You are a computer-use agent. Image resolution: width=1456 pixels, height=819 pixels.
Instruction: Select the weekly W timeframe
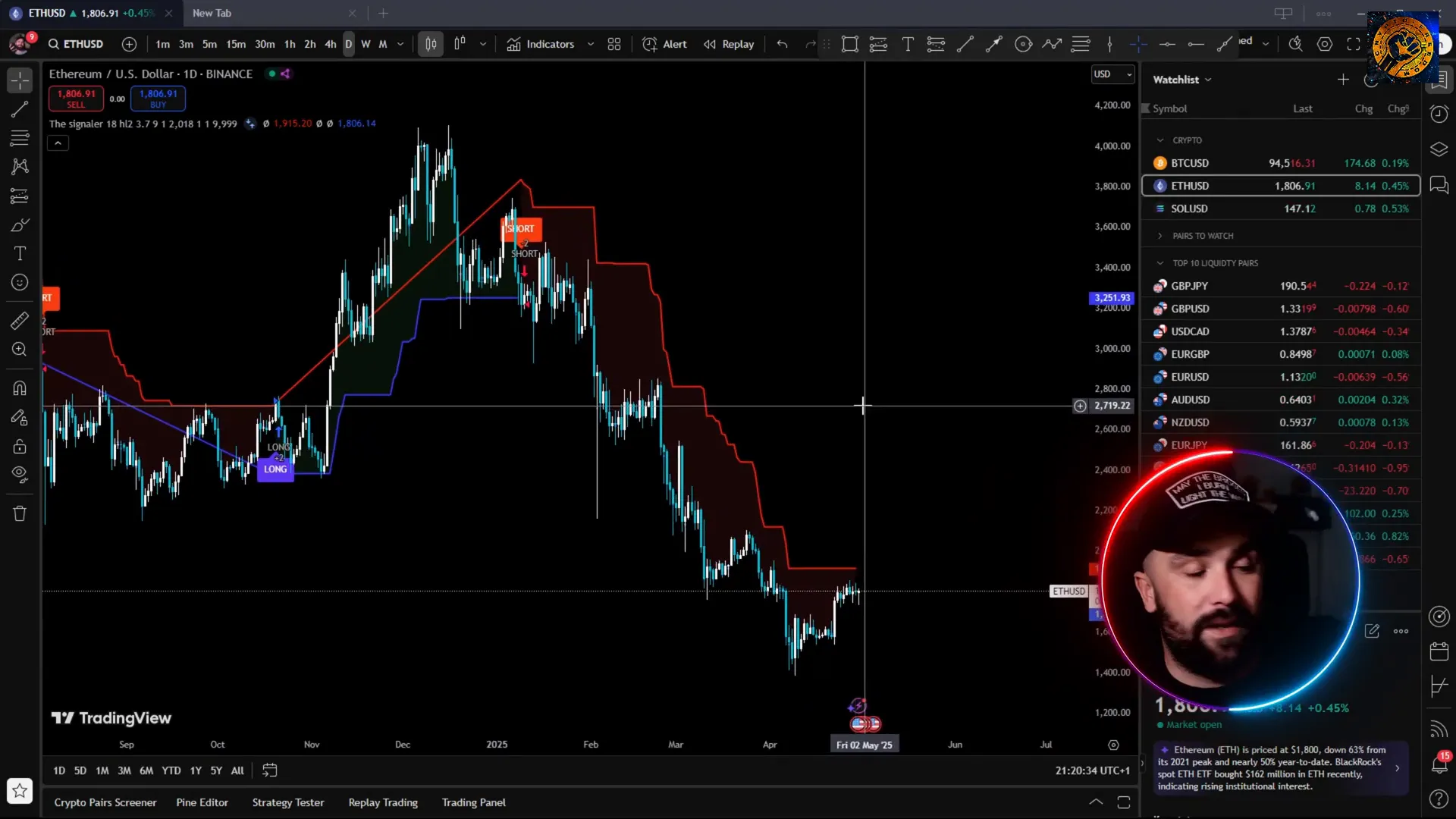point(366,44)
